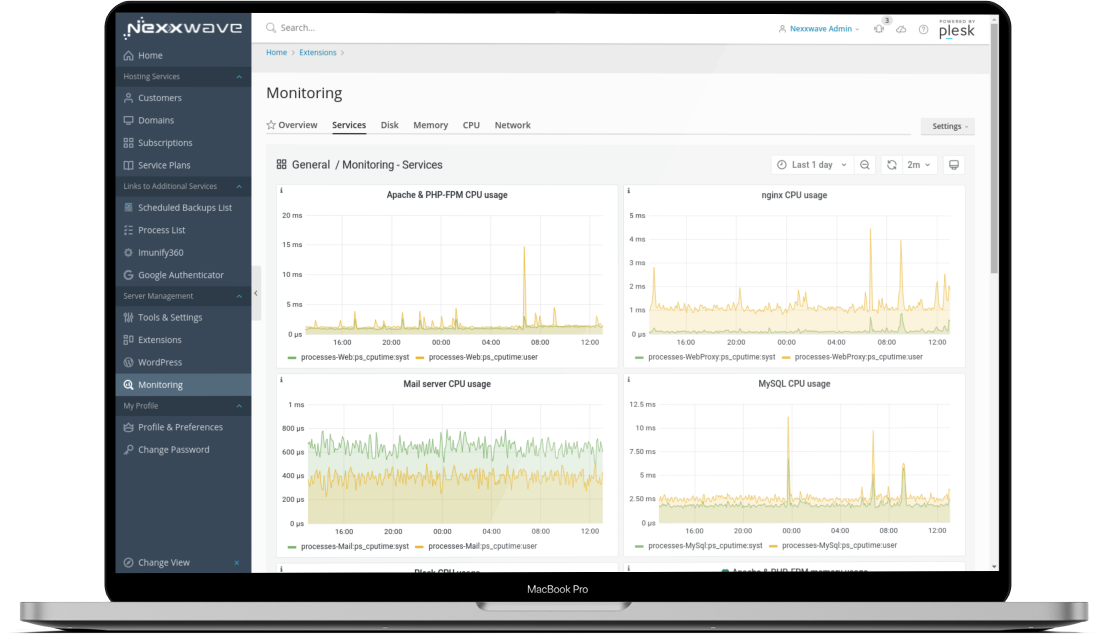Refresh the monitoring dashboard

coord(892,165)
